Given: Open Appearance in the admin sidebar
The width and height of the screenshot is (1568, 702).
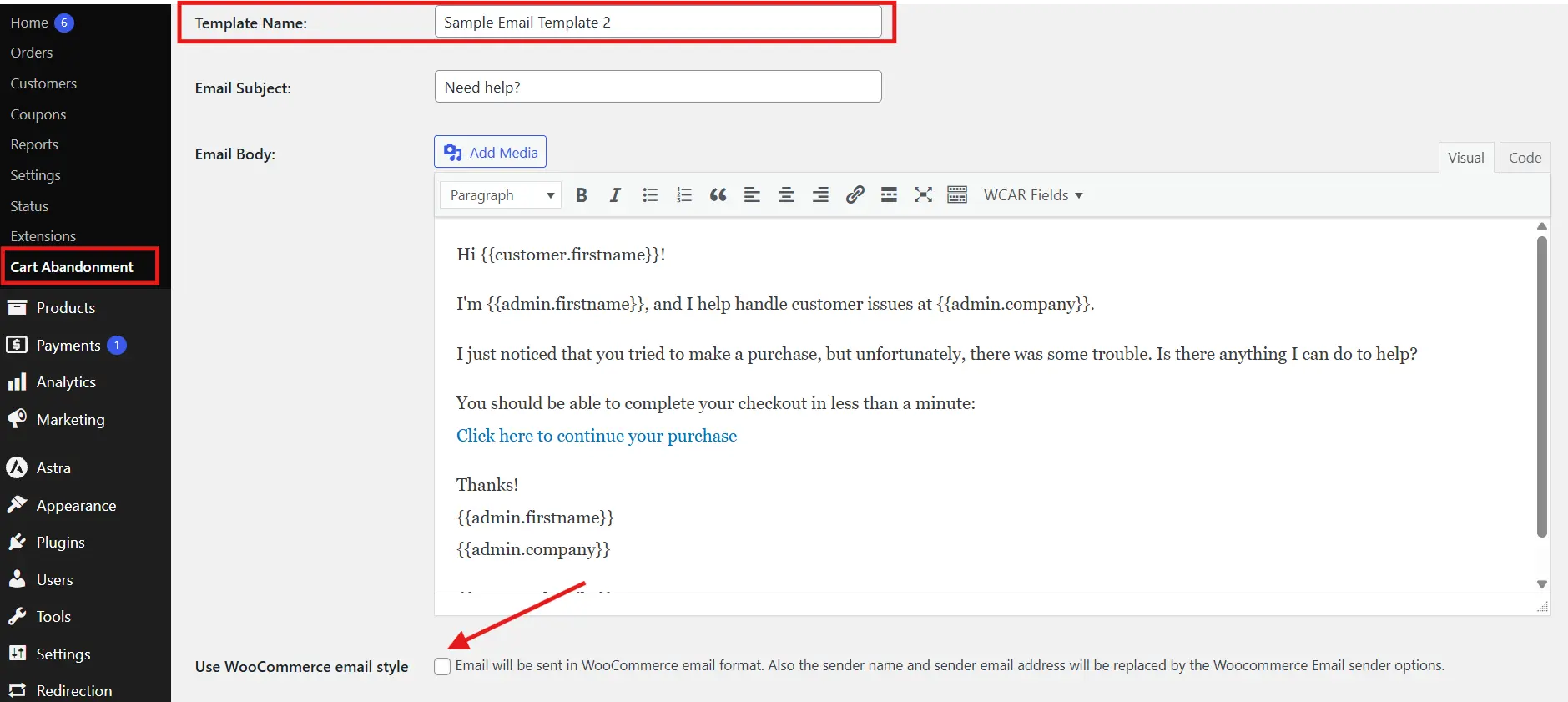Looking at the screenshot, I should tap(76, 506).
